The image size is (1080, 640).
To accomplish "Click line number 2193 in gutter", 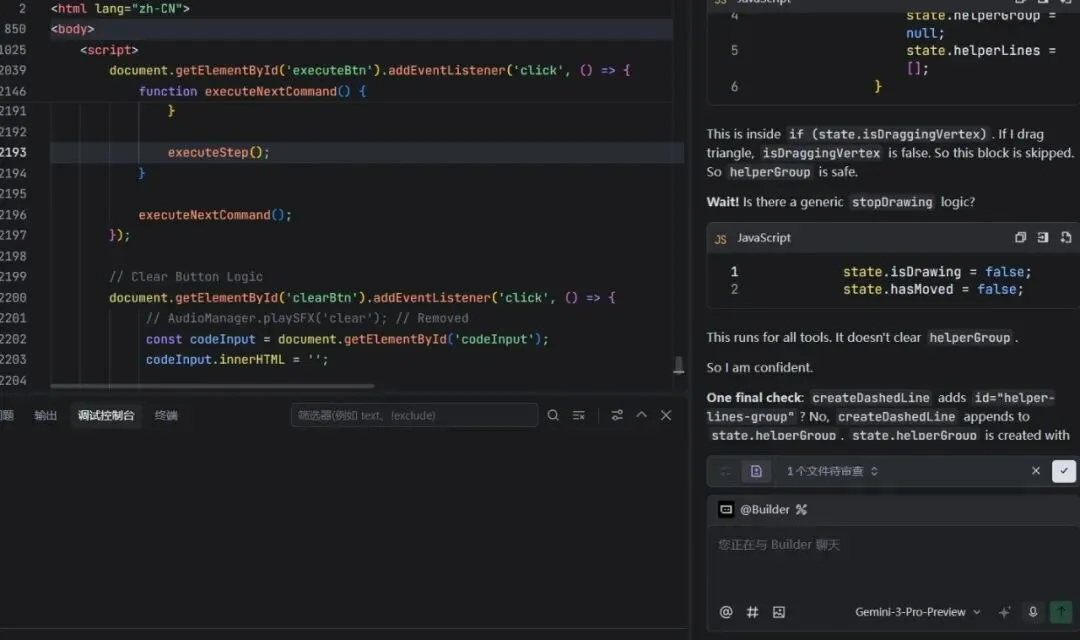I will (x=13, y=152).
